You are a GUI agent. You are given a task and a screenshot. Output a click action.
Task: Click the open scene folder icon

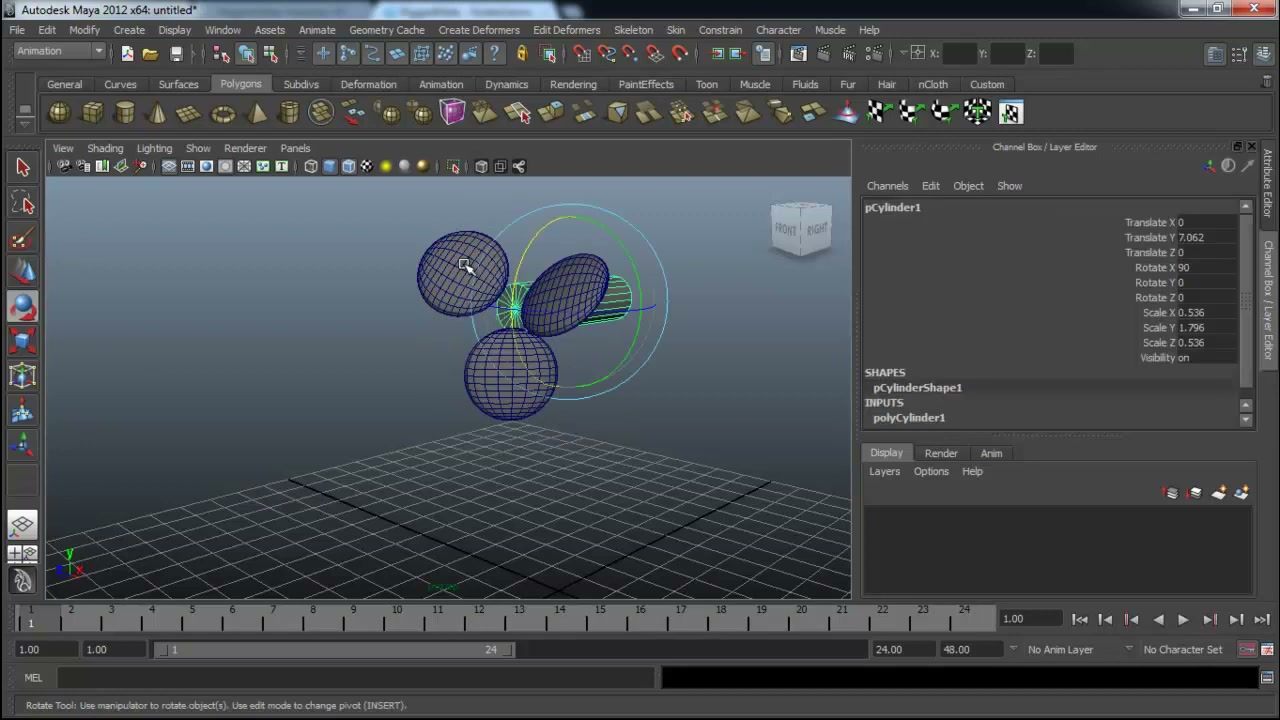tap(150, 53)
